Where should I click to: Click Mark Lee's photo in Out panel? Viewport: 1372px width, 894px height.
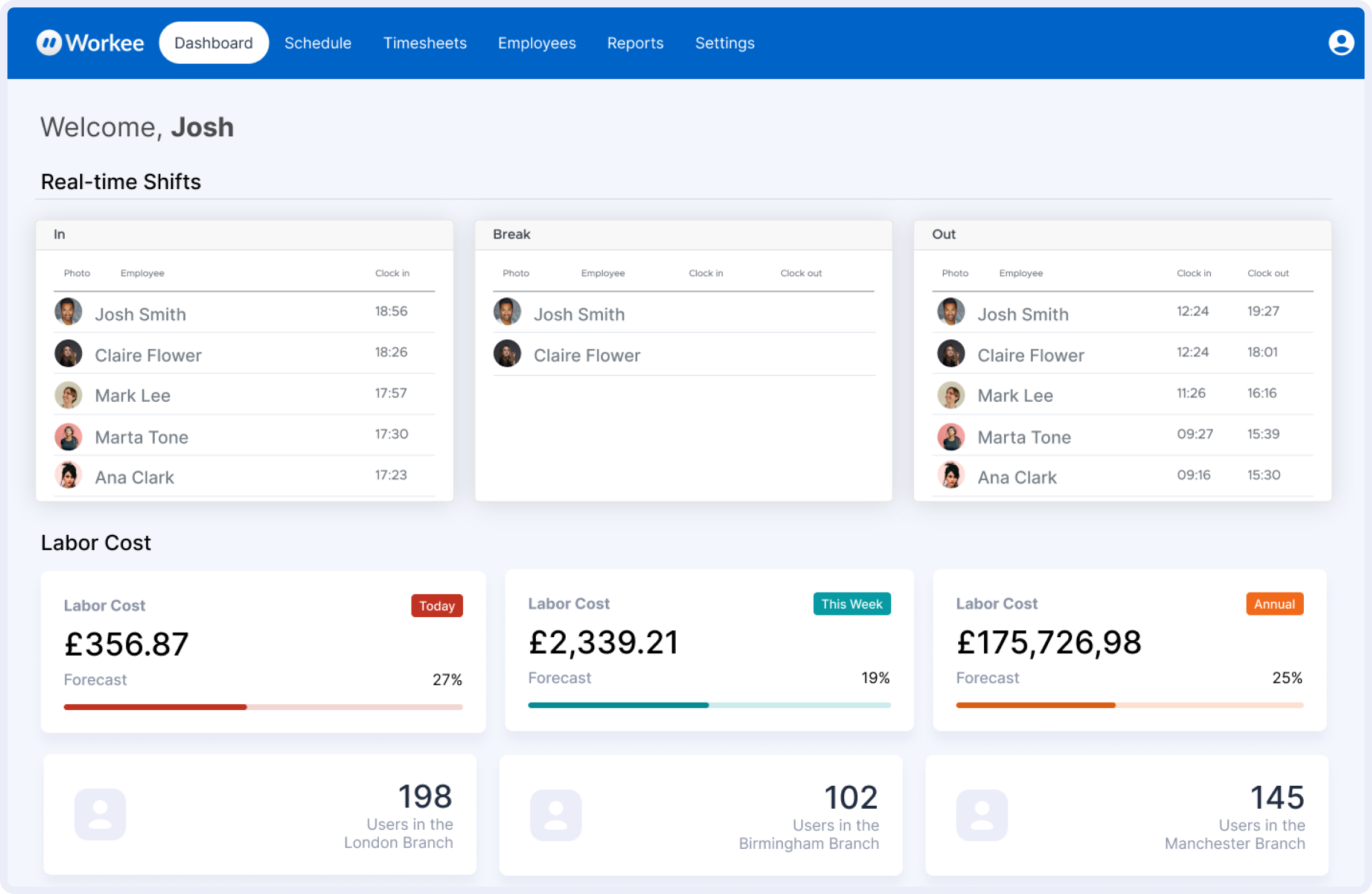pos(951,395)
